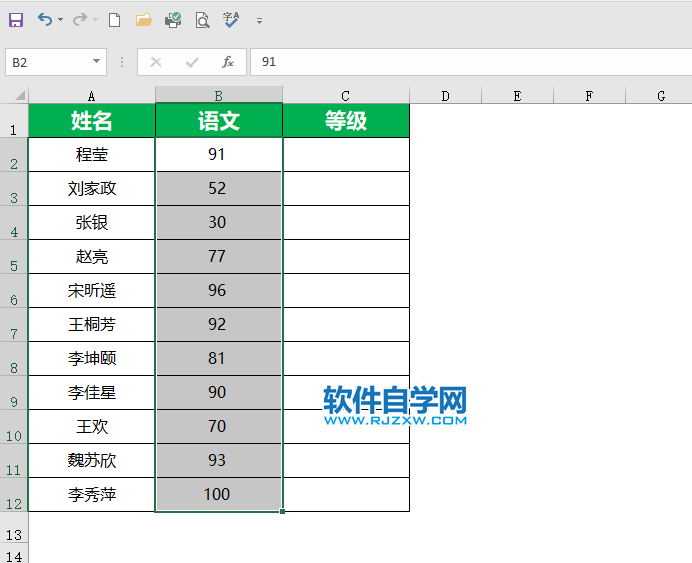Click the score cell 70

pos(219,426)
